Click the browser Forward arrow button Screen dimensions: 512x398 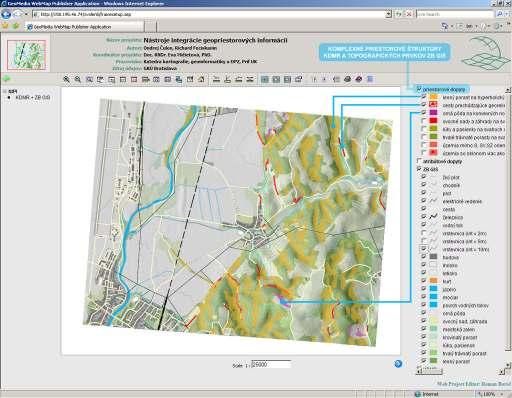pyautogui.click(x=17, y=14)
